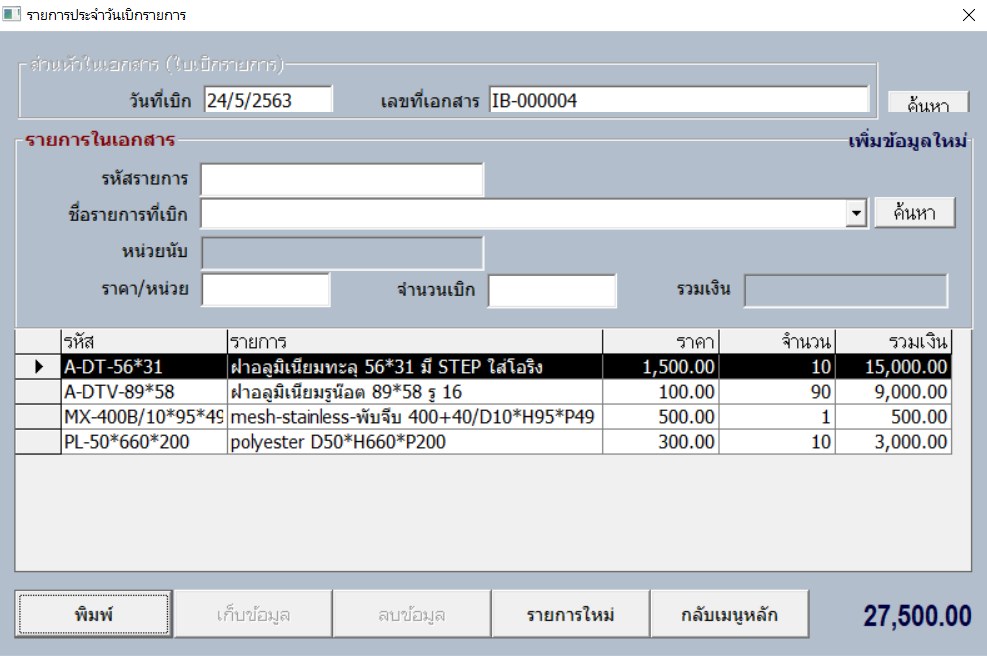This screenshot has height=656, width=987.
Task: Click the เพิ่มข้อมูลใหม่ label
Action: click(x=907, y=141)
